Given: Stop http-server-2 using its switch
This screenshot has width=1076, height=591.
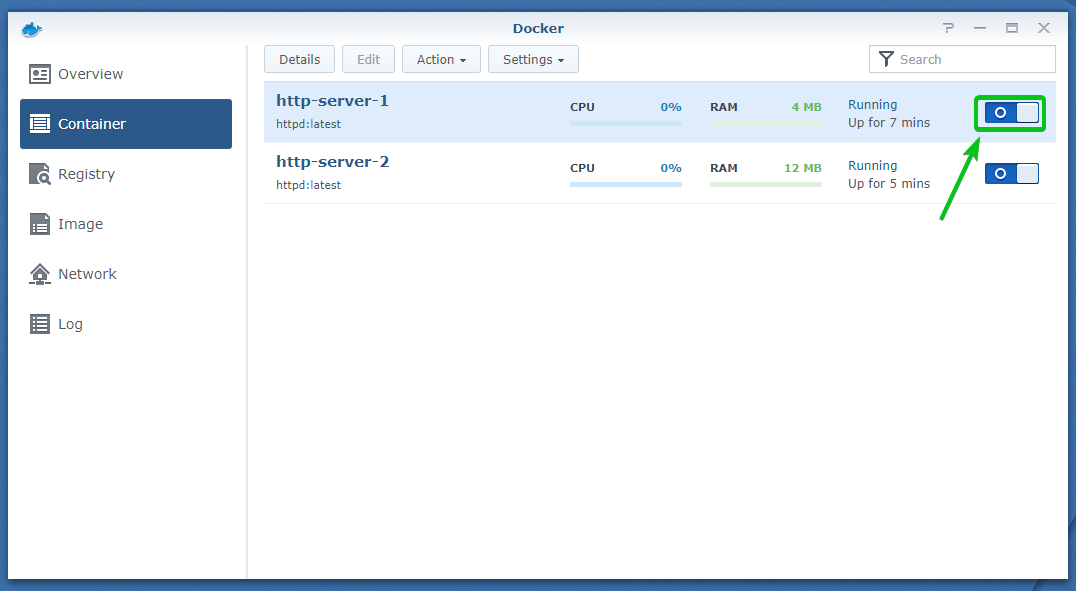Looking at the screenshot, I should pyautogui.click(x=1011, y=174).
